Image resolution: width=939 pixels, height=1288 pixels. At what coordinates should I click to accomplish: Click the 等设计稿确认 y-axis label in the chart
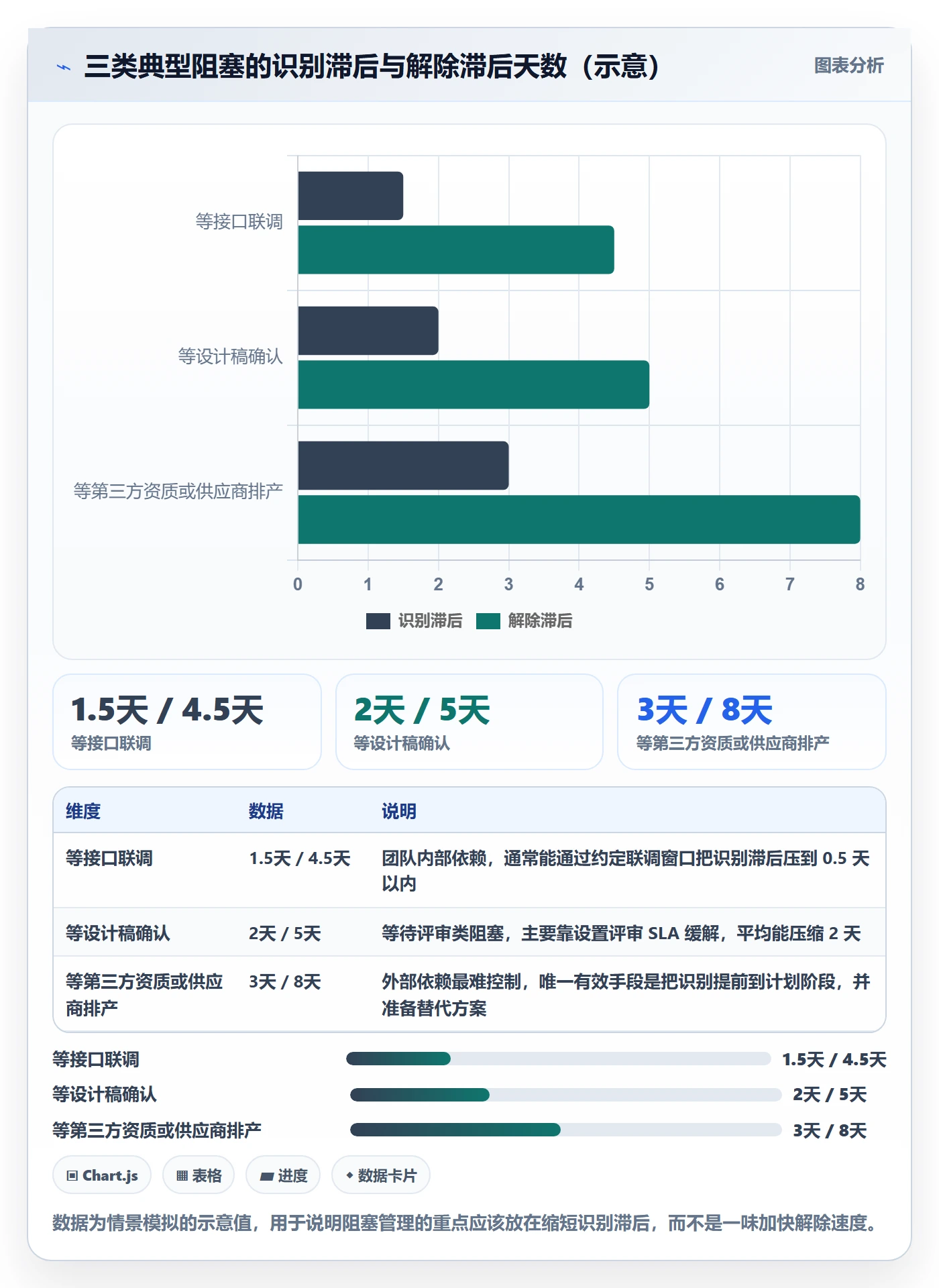pyautogui.click(x=230, y=357)
